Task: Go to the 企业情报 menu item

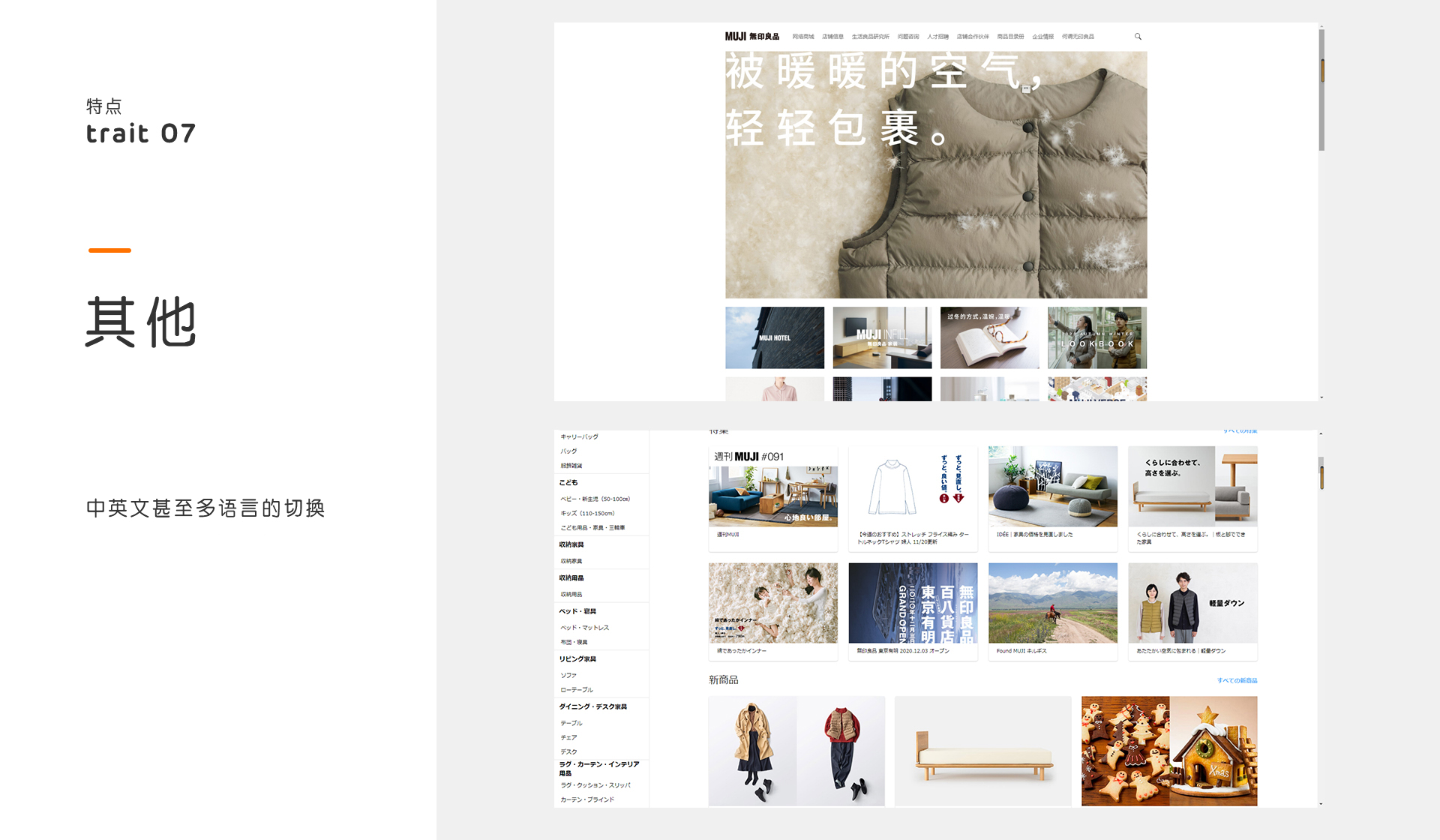Action: click(x=1042, y=37)
